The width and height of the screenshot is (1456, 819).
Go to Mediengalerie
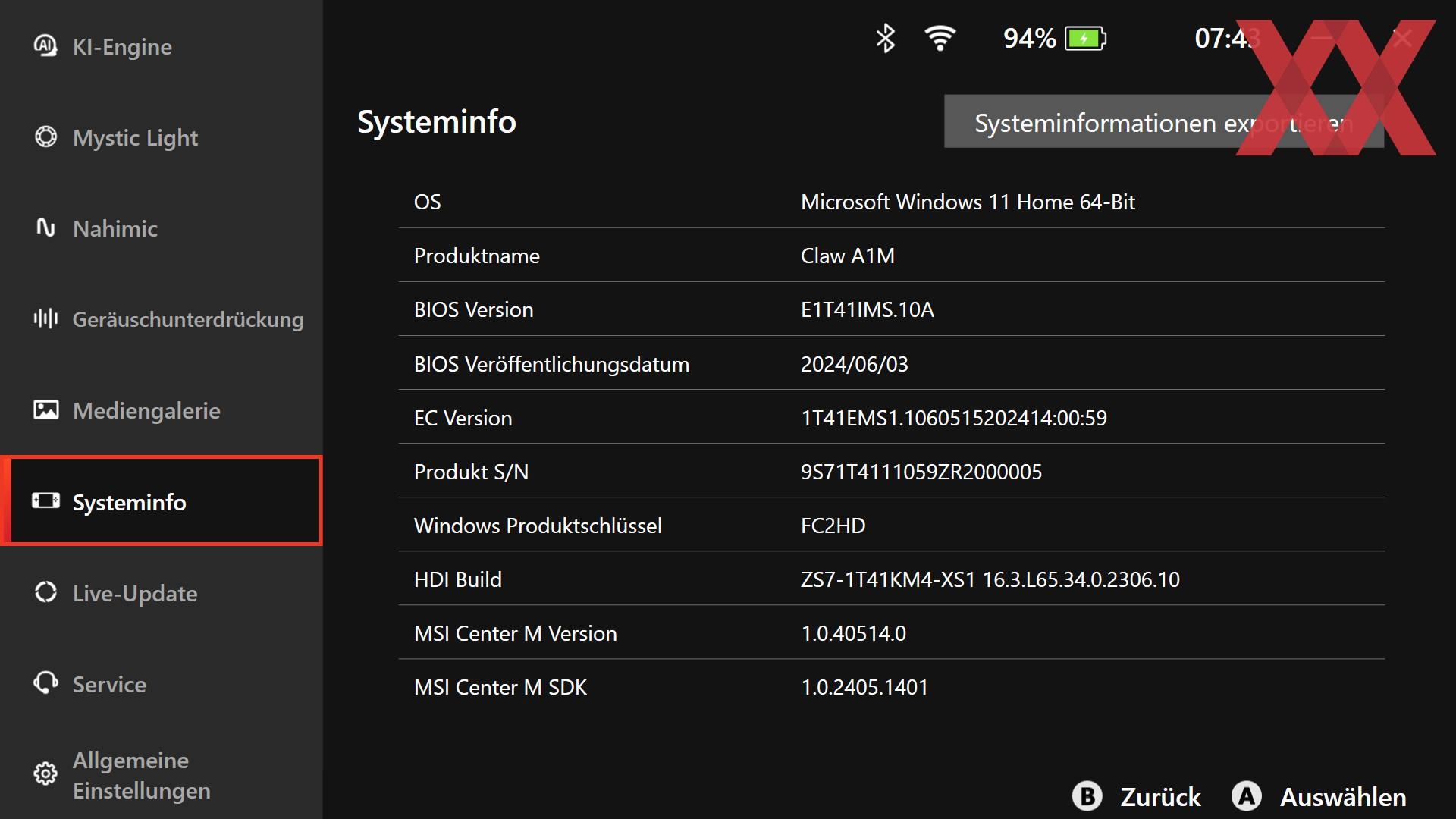[x=162, y=410]
